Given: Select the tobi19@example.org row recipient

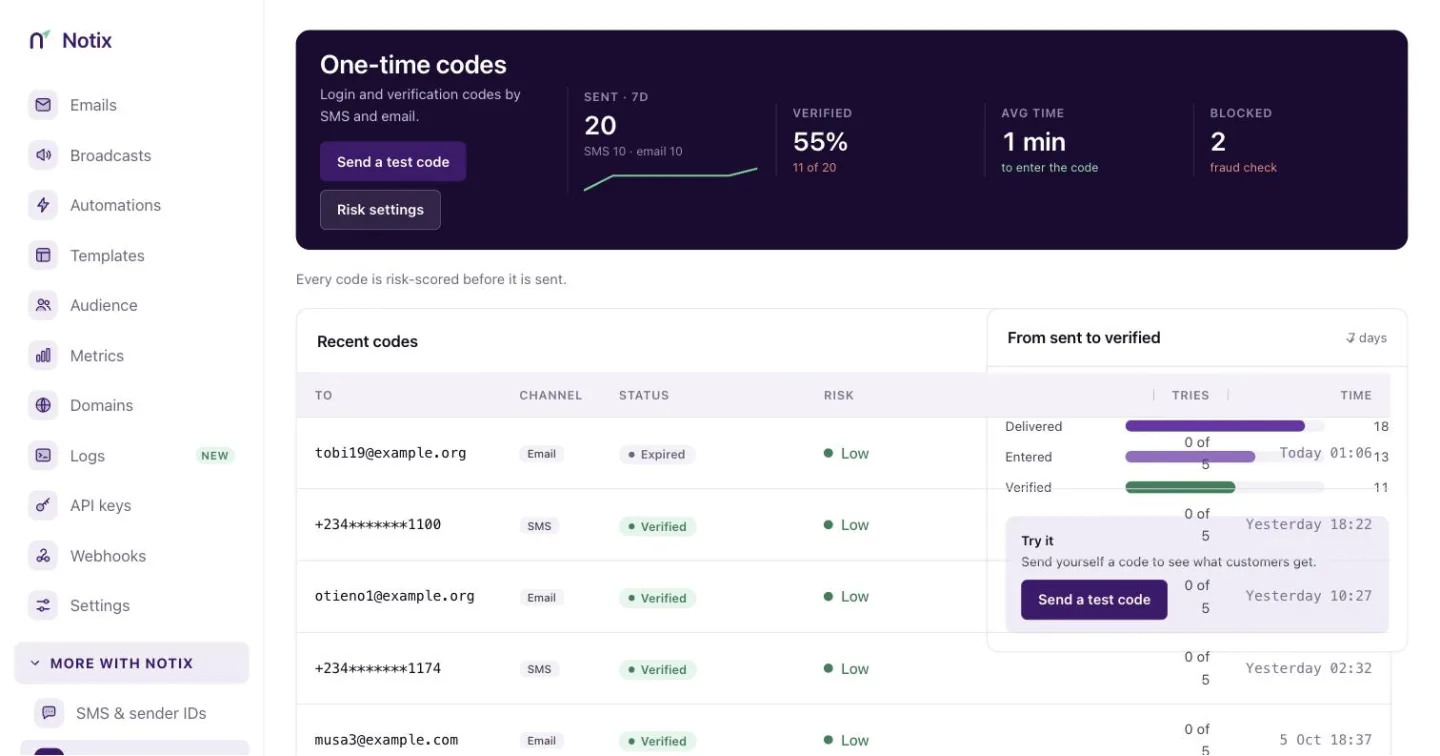Looking at the screenshot, I should (x=390, y=453).
